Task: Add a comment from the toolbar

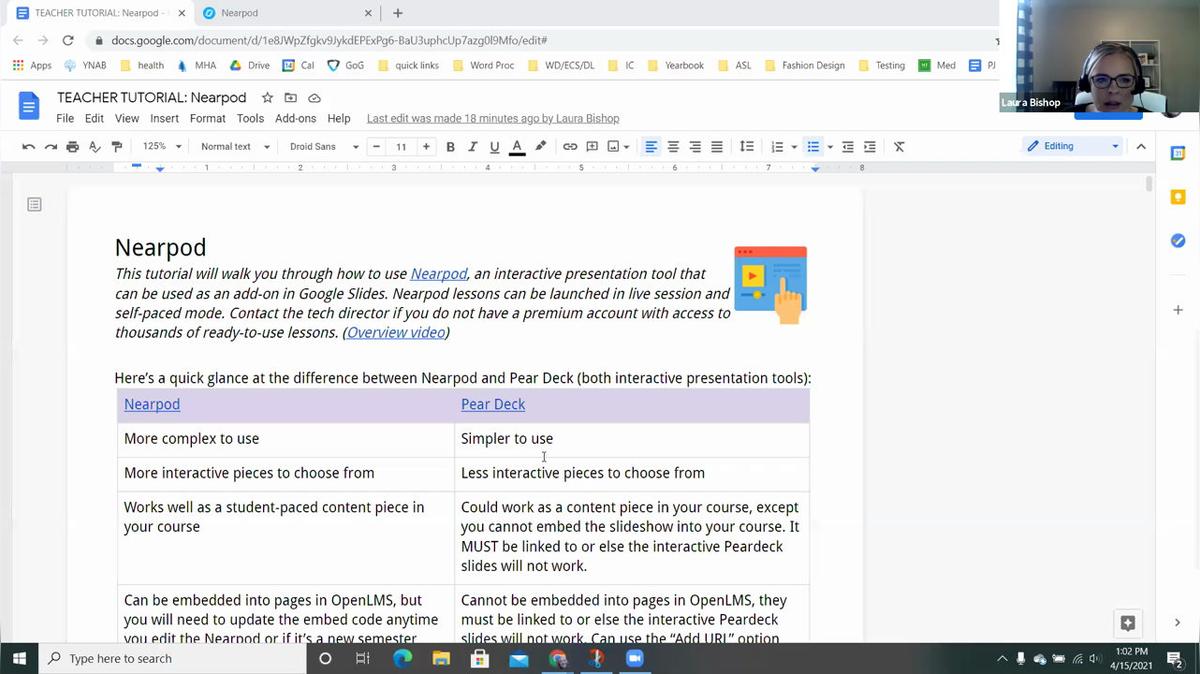Action: 592,147
